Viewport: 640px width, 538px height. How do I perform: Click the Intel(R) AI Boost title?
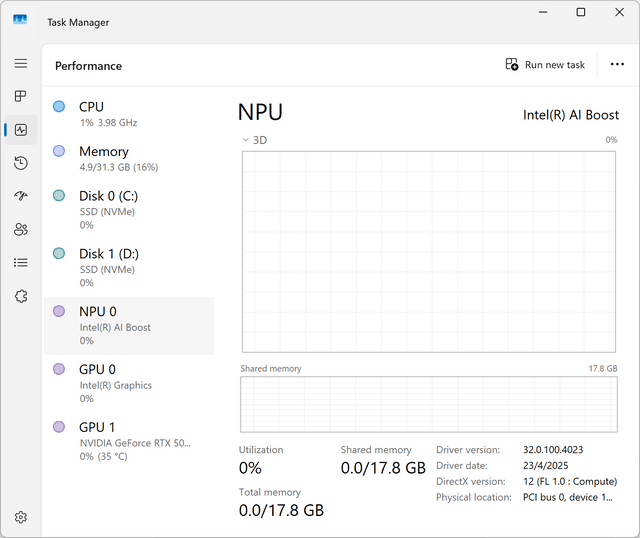(x=571, y=115)
